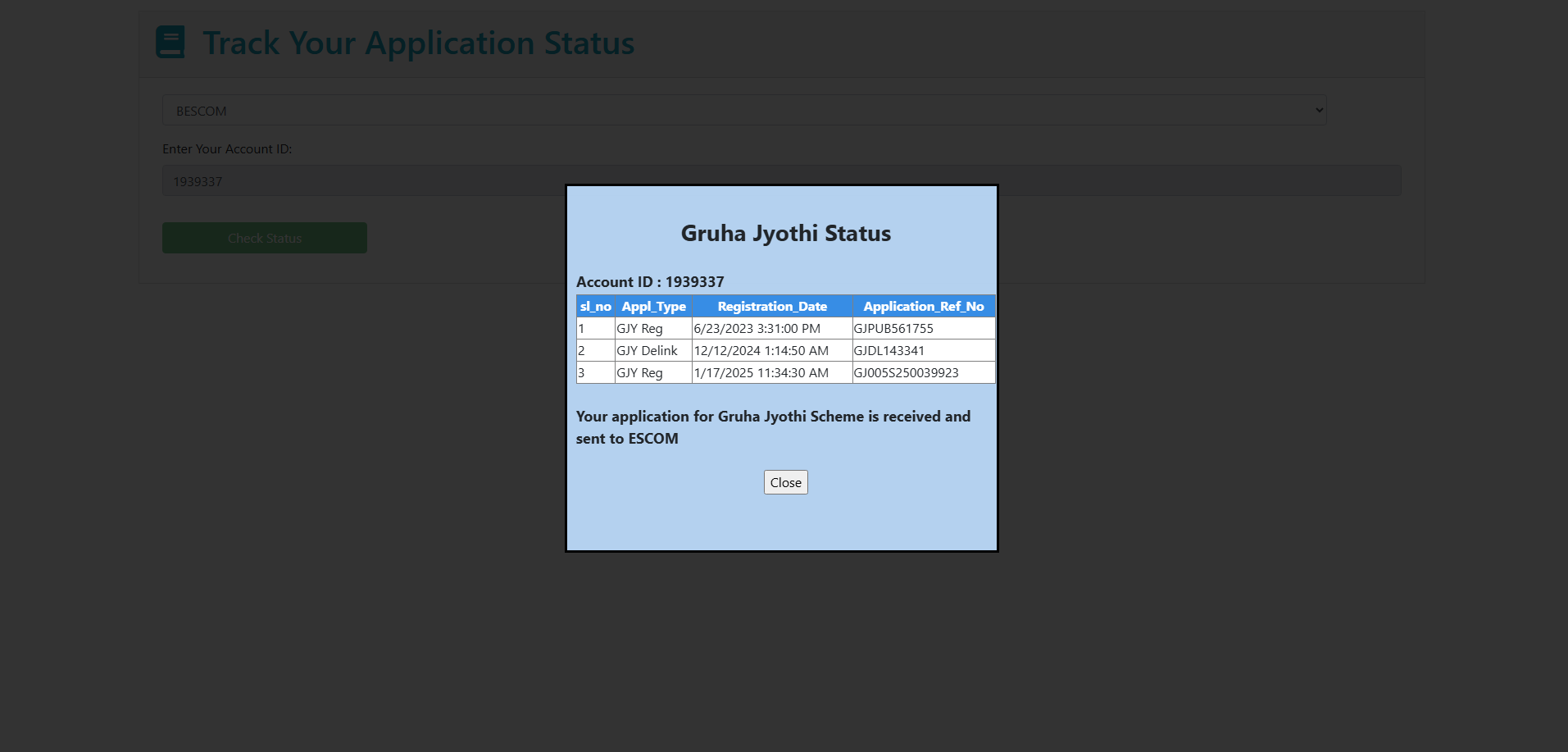
Task: Click the application received status message
Action: tap(773, 427)
